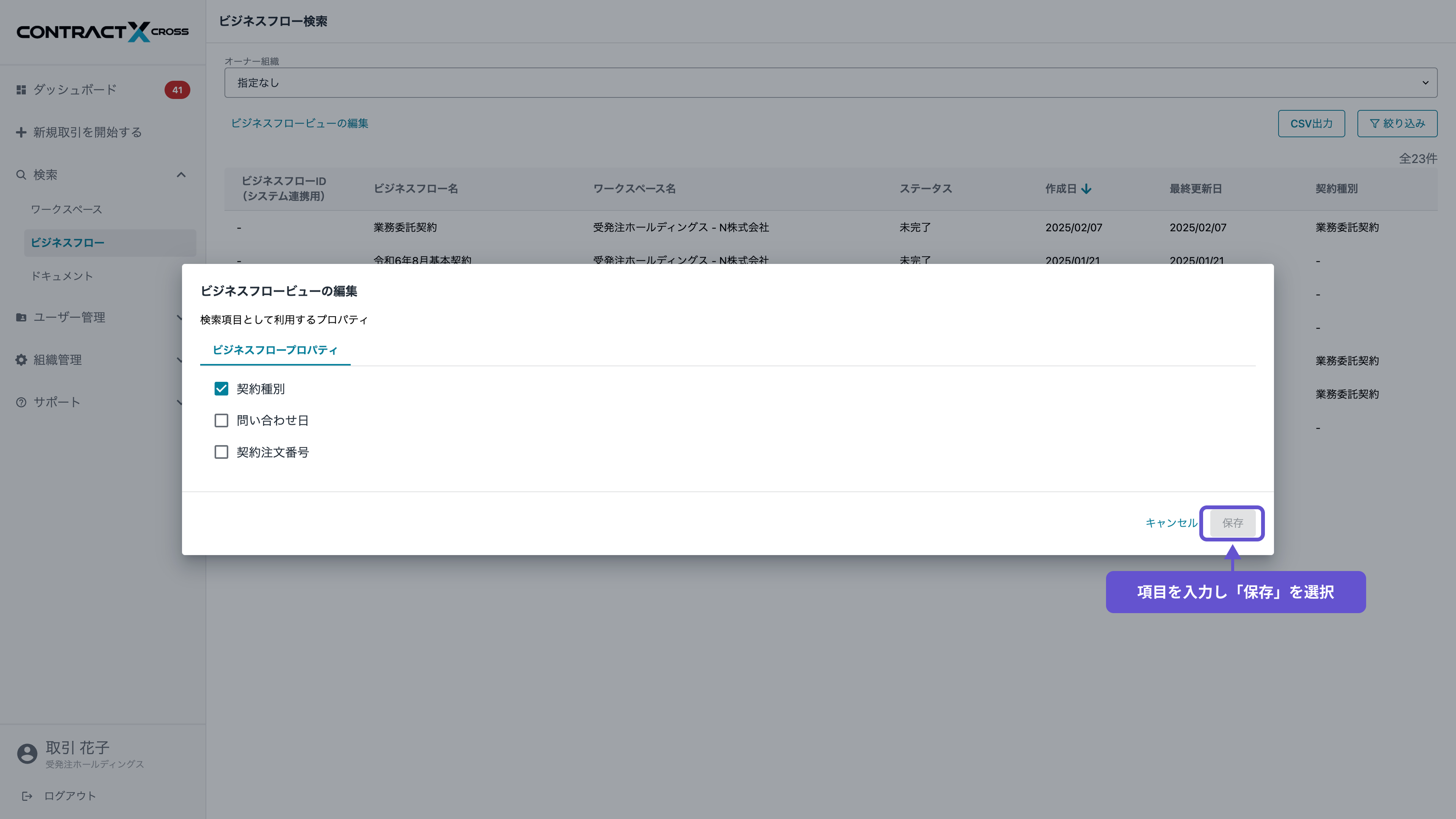This screenshot has width=1456, height=819.
Task: Click the キャンセル link
Action: pyautogui.click(x=1171, y=523)
